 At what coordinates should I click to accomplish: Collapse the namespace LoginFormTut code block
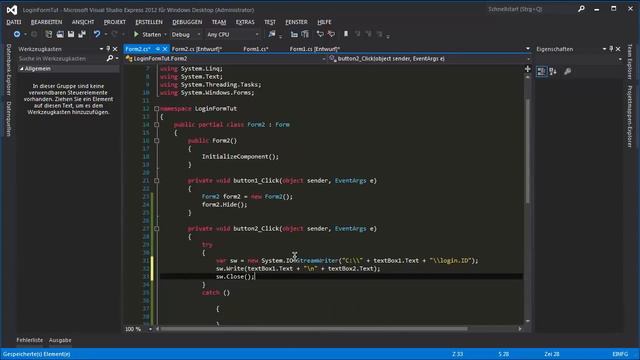tap(157, 109)
